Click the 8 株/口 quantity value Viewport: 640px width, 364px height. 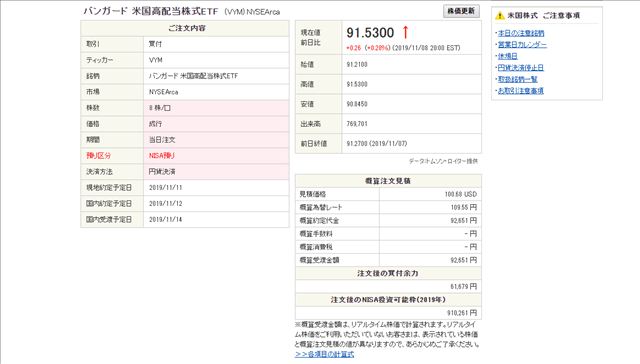tap(160, 108)
